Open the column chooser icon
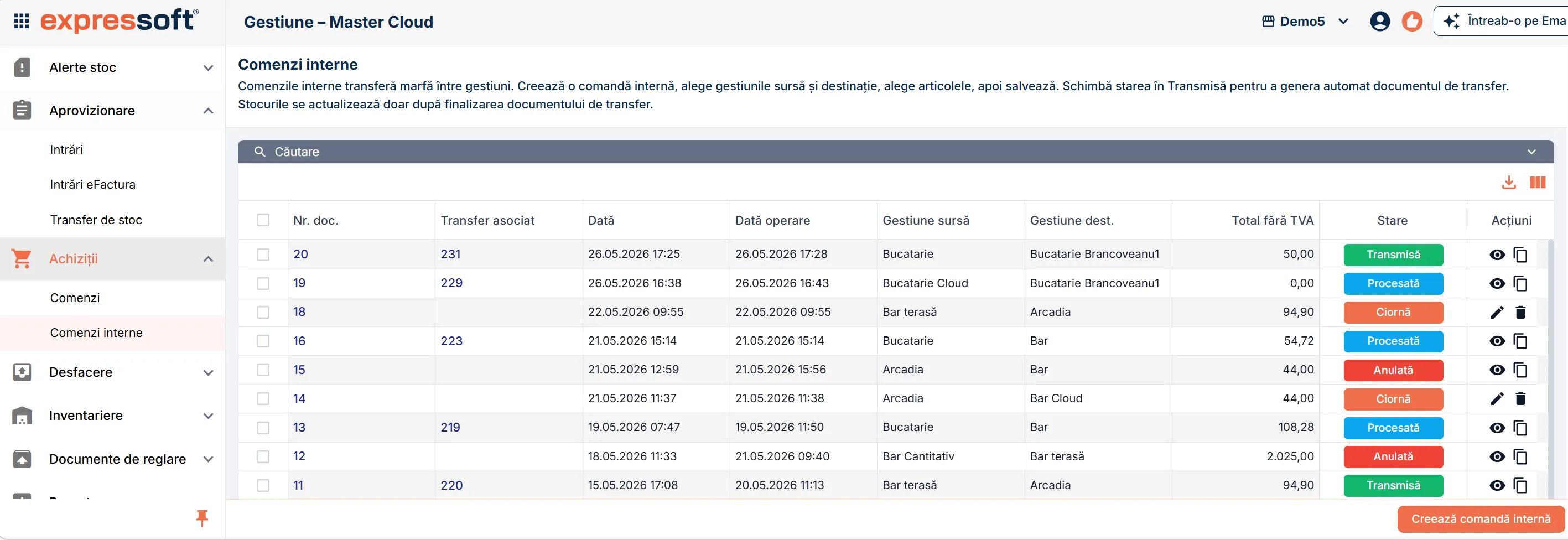This screenshot has width=1568, height=540. point(1538,183)
